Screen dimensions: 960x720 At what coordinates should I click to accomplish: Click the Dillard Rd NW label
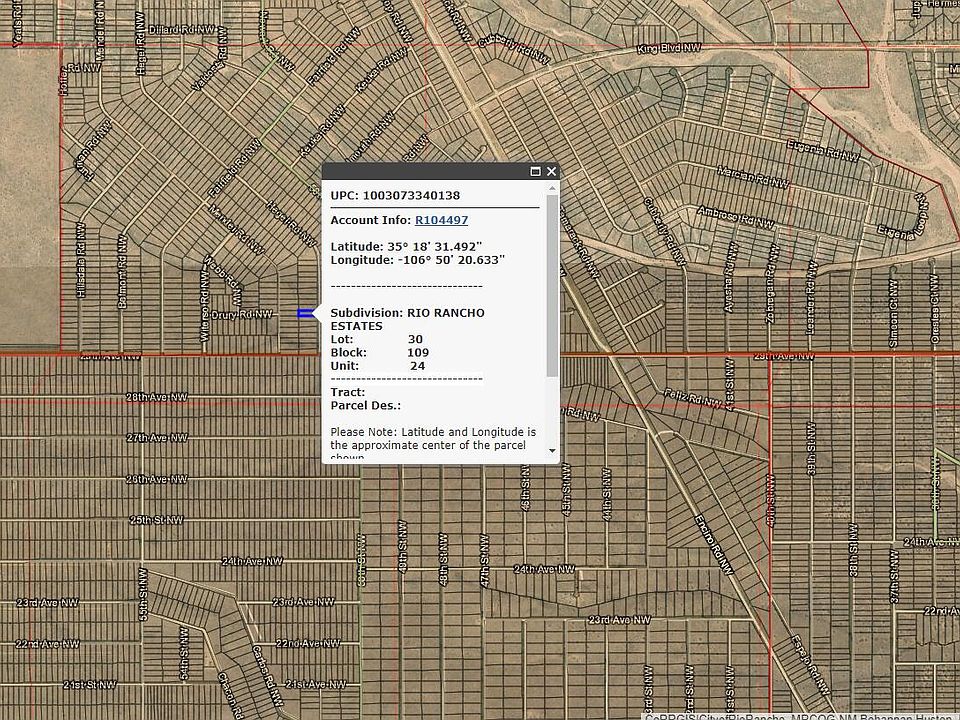click(180, 30)
